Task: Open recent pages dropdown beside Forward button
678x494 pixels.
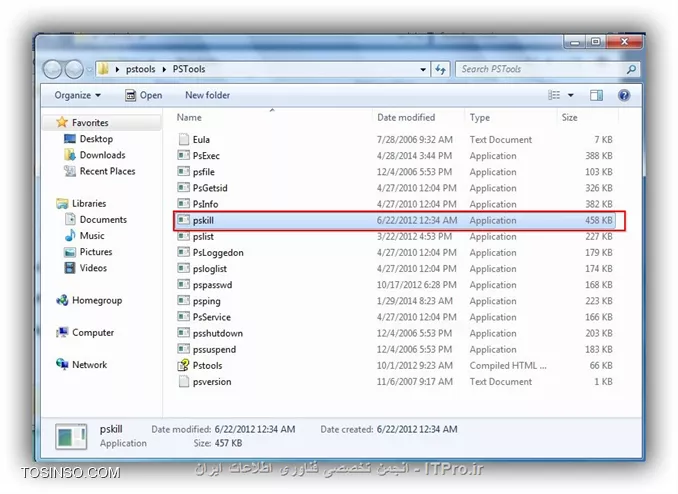Action: (89, 69)
